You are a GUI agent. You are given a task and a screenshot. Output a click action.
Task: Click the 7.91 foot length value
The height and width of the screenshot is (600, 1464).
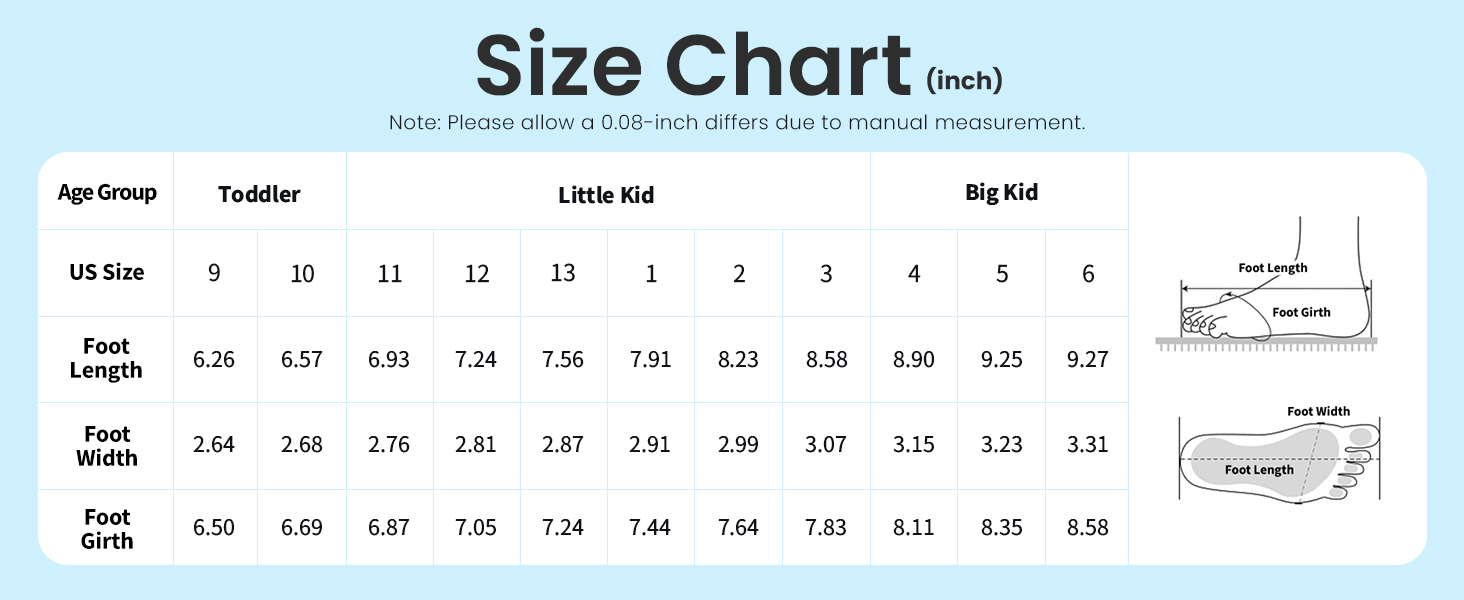[x=651, y=359]
